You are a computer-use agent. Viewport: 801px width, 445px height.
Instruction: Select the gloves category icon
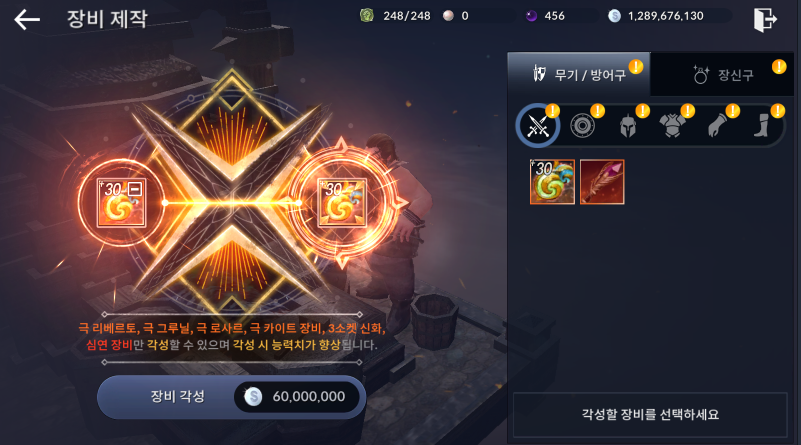click(717, 126)
